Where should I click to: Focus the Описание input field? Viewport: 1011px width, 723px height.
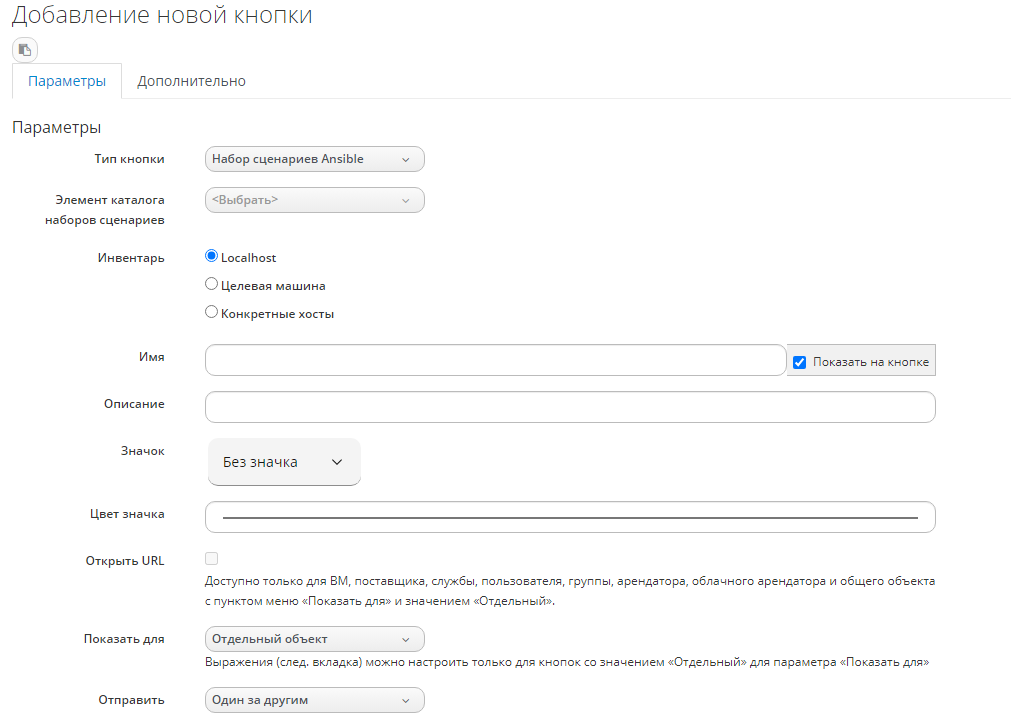coord(569,407)
